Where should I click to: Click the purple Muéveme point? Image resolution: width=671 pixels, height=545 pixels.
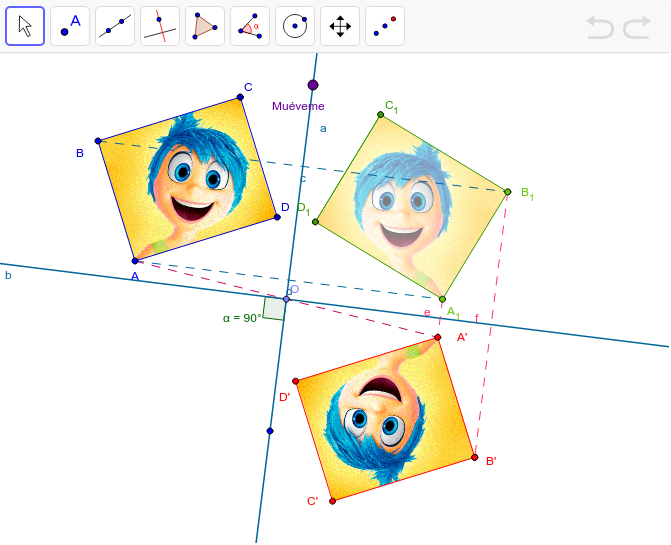point(313,85)
